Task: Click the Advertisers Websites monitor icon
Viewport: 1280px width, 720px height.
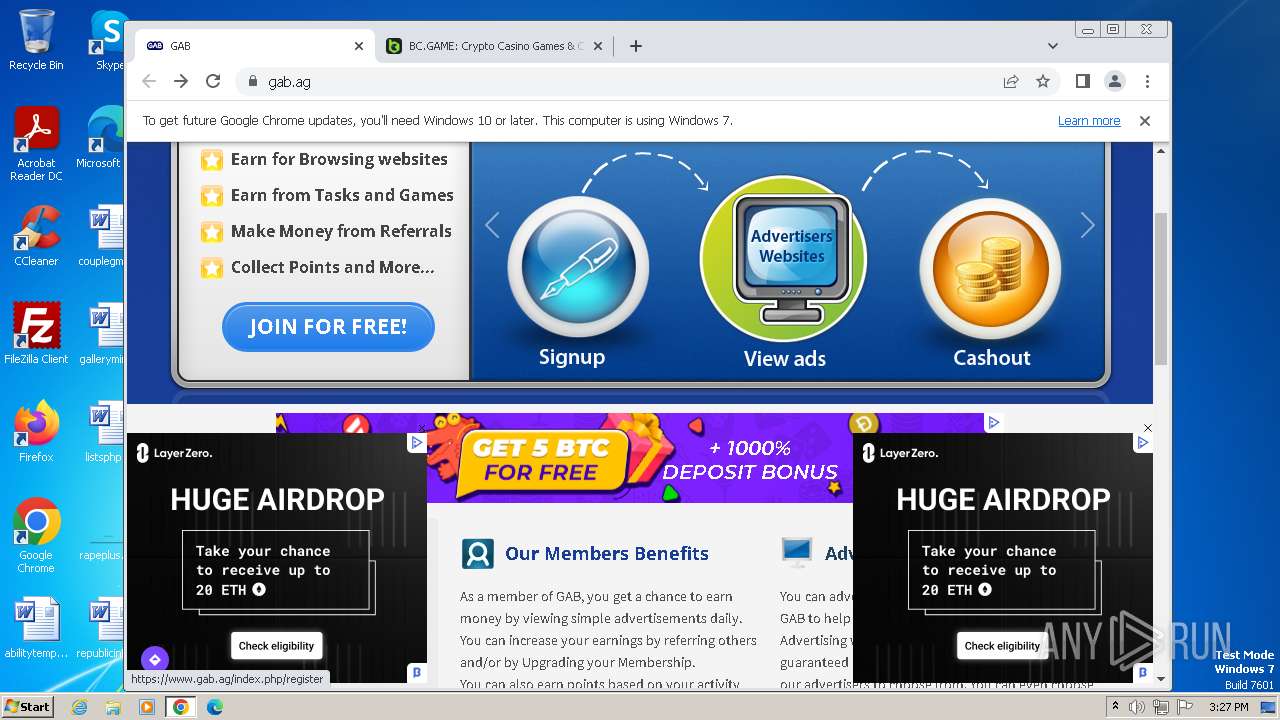Action: (x=784, y=259)
